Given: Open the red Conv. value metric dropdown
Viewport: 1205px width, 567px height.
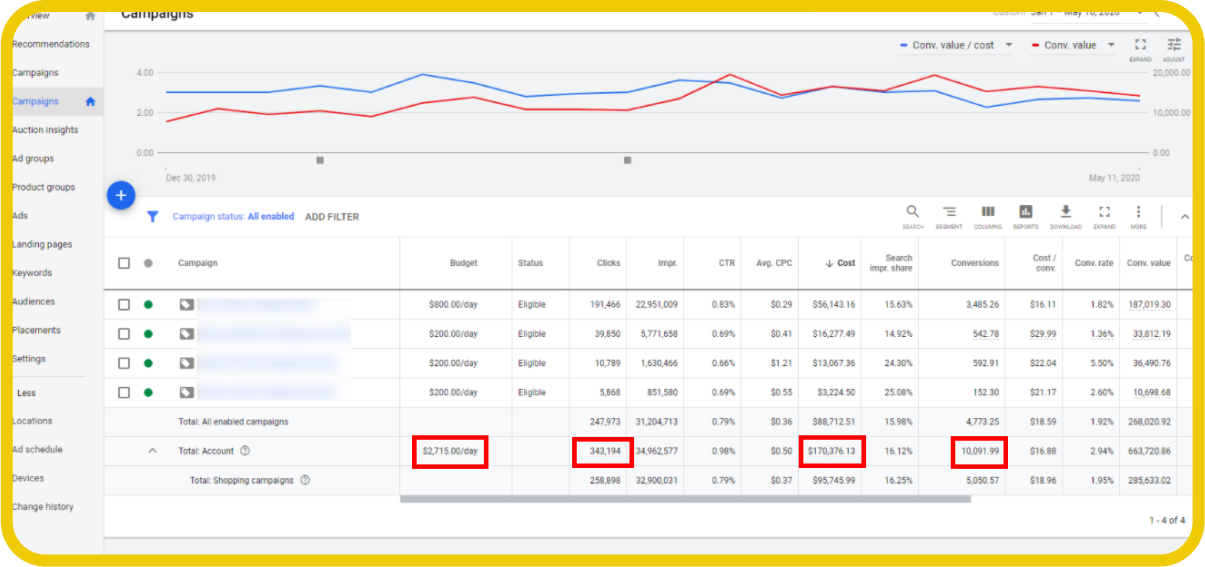Looking at the screenshot, I should click(x=1076, y=45).
